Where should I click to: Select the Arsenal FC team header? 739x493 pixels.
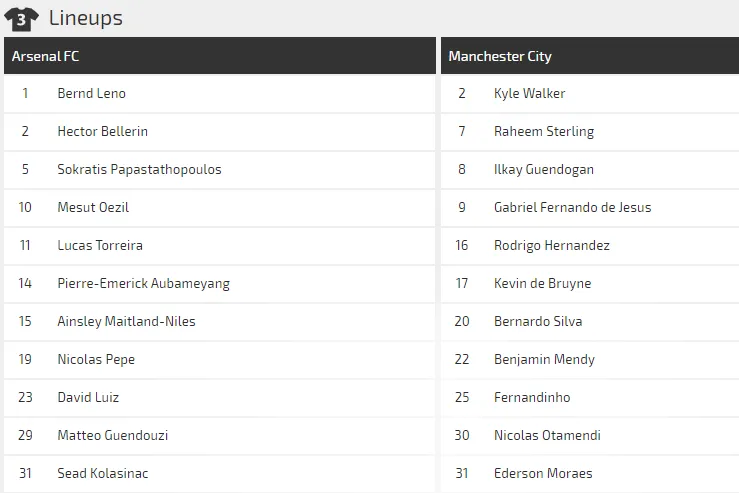[45, 56]
